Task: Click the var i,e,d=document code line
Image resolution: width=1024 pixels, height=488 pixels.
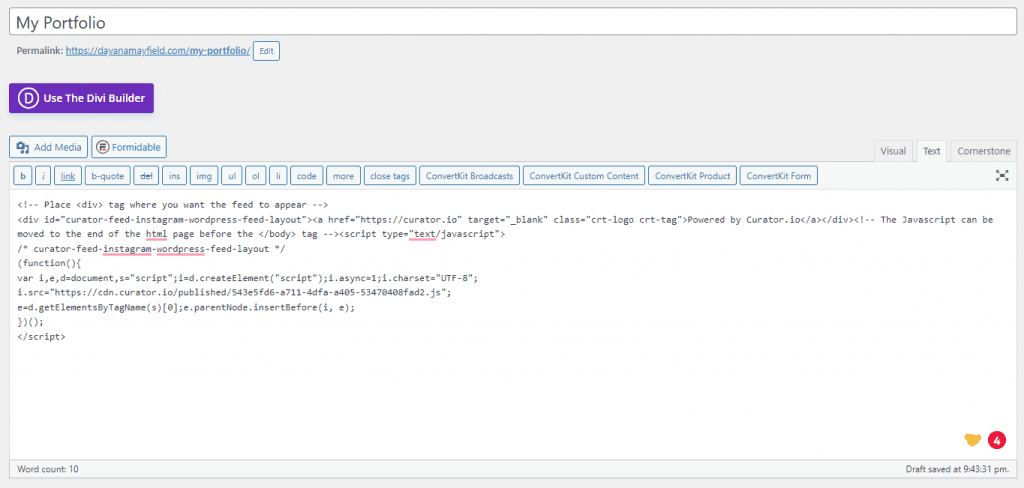Action: click(248, 278)
